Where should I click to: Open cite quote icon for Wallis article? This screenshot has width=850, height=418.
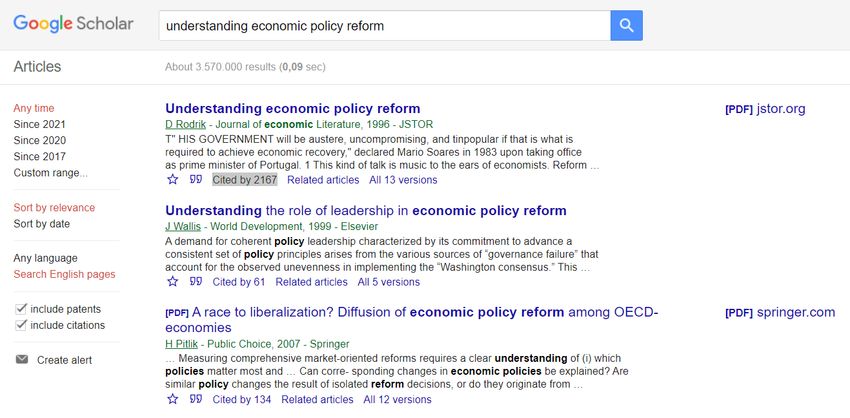(196, 281)
